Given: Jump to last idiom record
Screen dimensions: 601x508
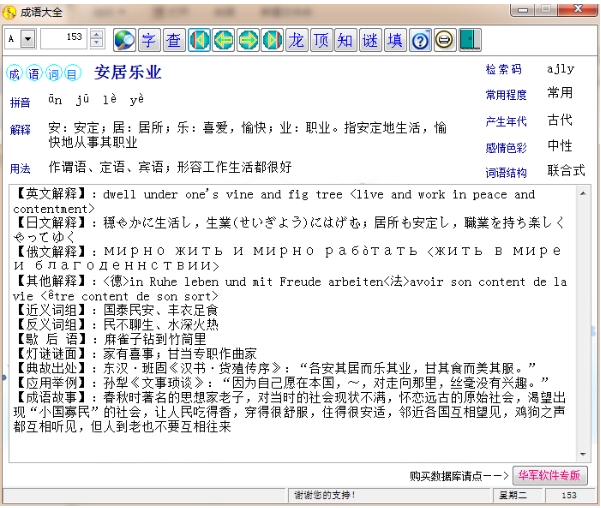Looking at the screenshot, I should pyautogui.click(x=273, y=40).
